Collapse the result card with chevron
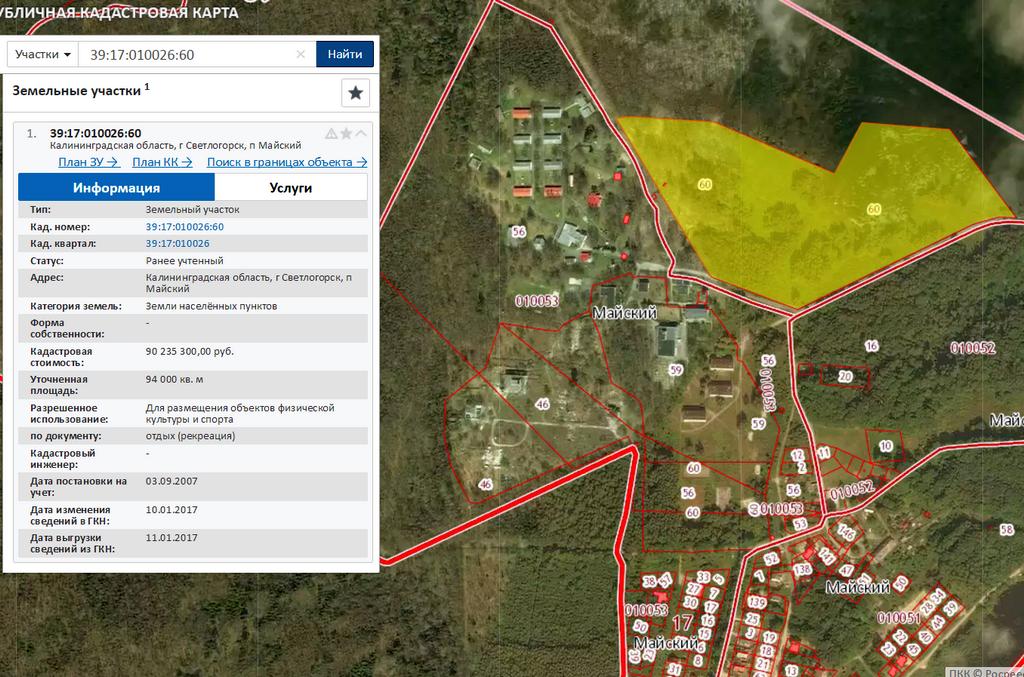Screen dimensions: 1024x677 pos(361,134)
